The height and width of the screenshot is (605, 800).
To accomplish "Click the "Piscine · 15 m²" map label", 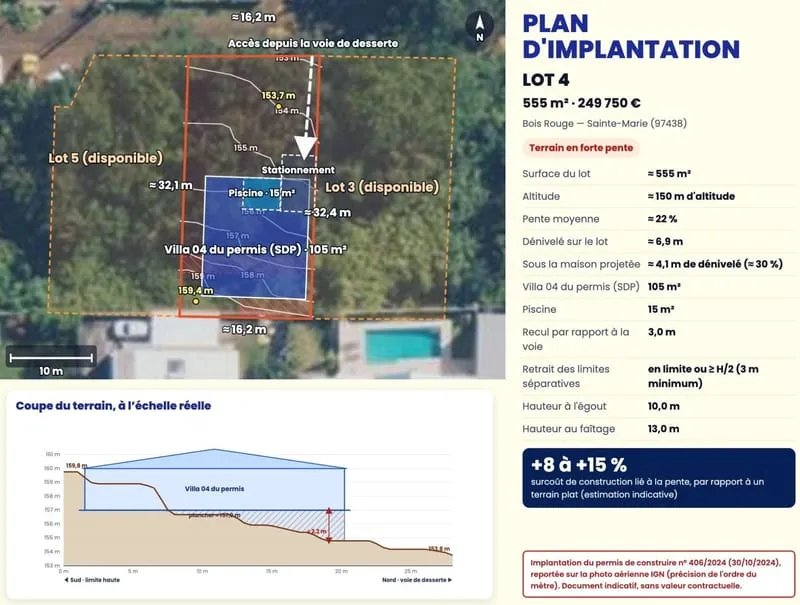I will click(x=262, y=193).
